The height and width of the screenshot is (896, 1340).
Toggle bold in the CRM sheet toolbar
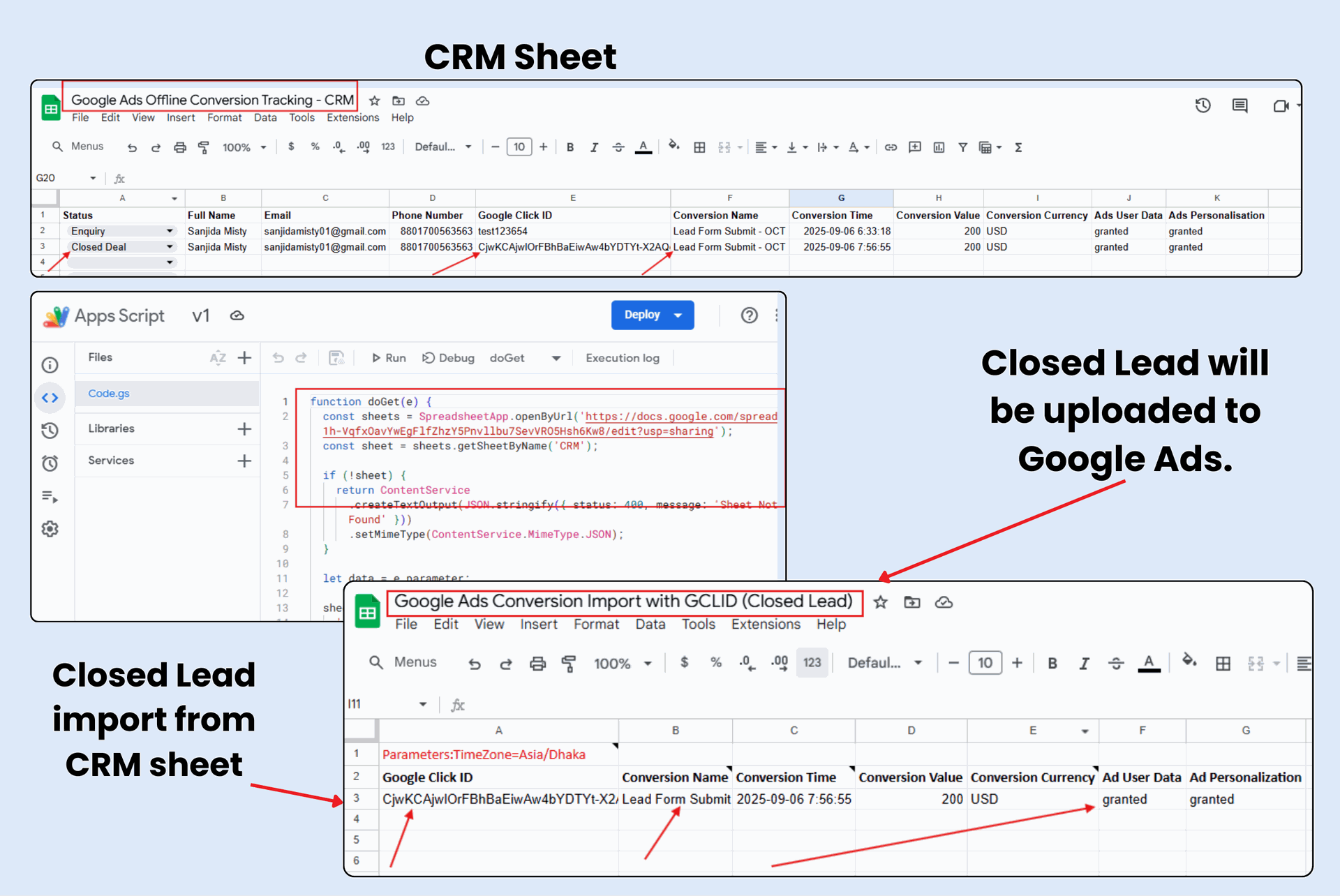pos(570,147)
